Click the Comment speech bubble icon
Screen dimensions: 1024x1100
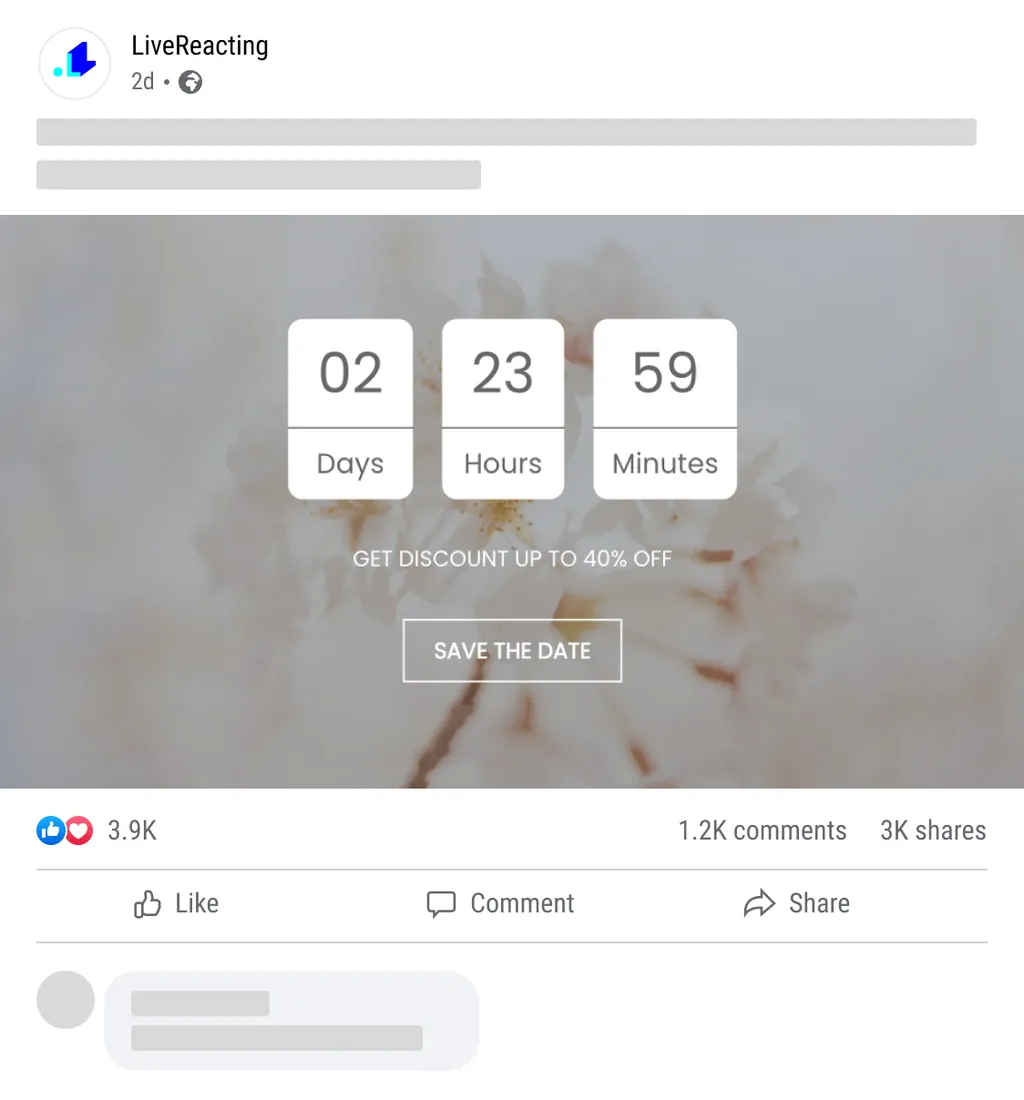tap(441, 904)
